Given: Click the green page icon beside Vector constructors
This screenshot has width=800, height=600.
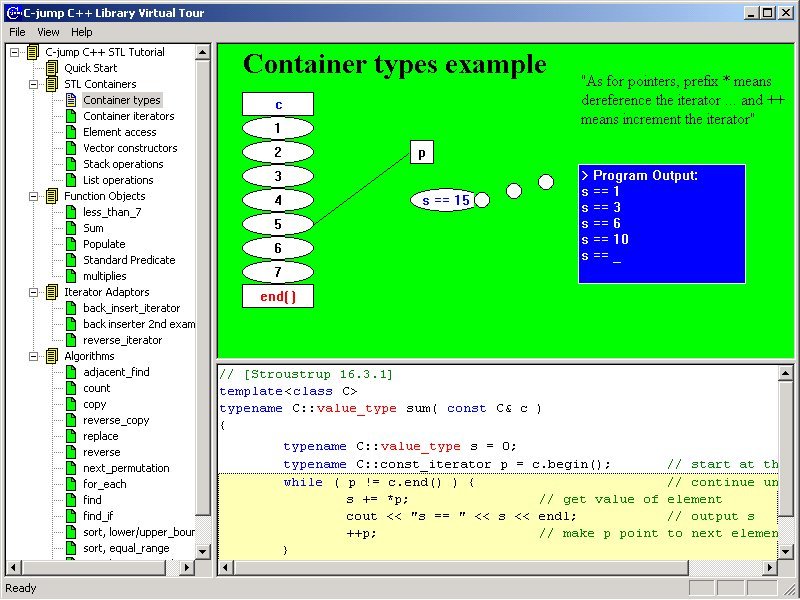Looking at the screenshot, I should [71, 148].
